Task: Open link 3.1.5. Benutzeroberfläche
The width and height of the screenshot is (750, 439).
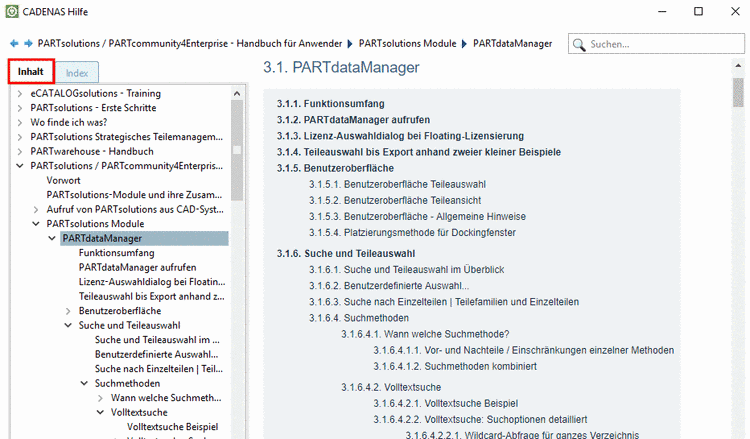Action: [335, 168]
